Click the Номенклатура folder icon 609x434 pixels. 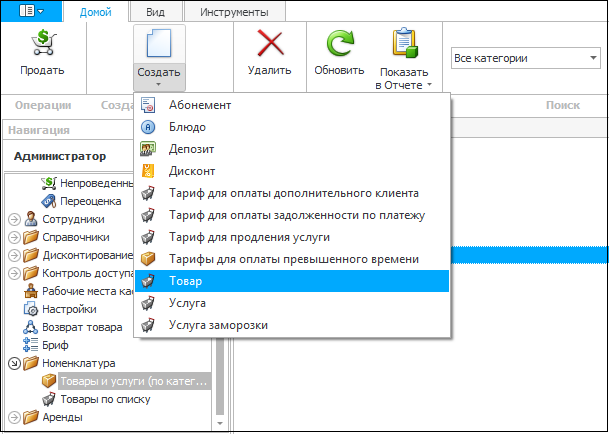point(31,363)
